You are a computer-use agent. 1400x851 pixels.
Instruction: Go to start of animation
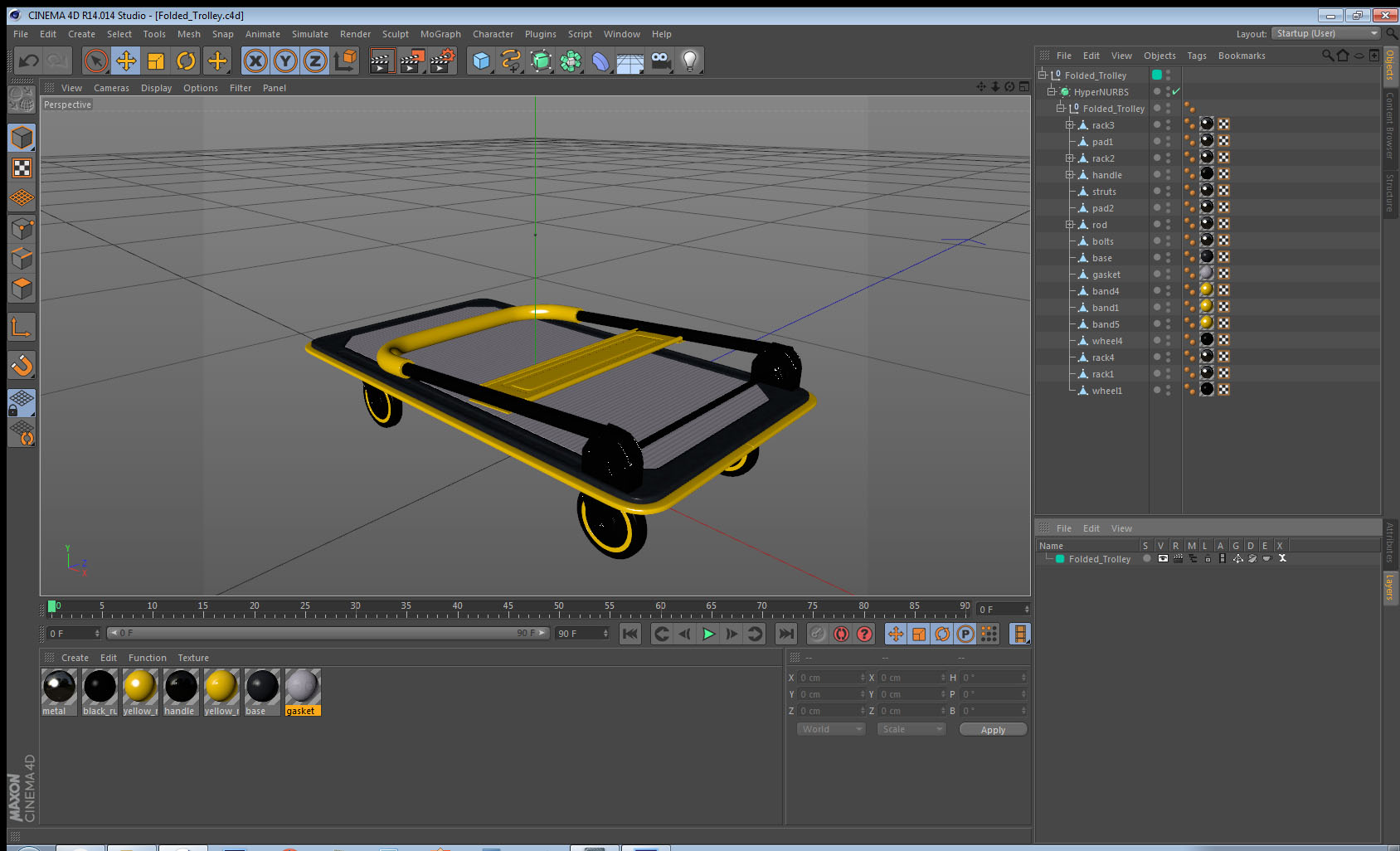click(630, 634)
